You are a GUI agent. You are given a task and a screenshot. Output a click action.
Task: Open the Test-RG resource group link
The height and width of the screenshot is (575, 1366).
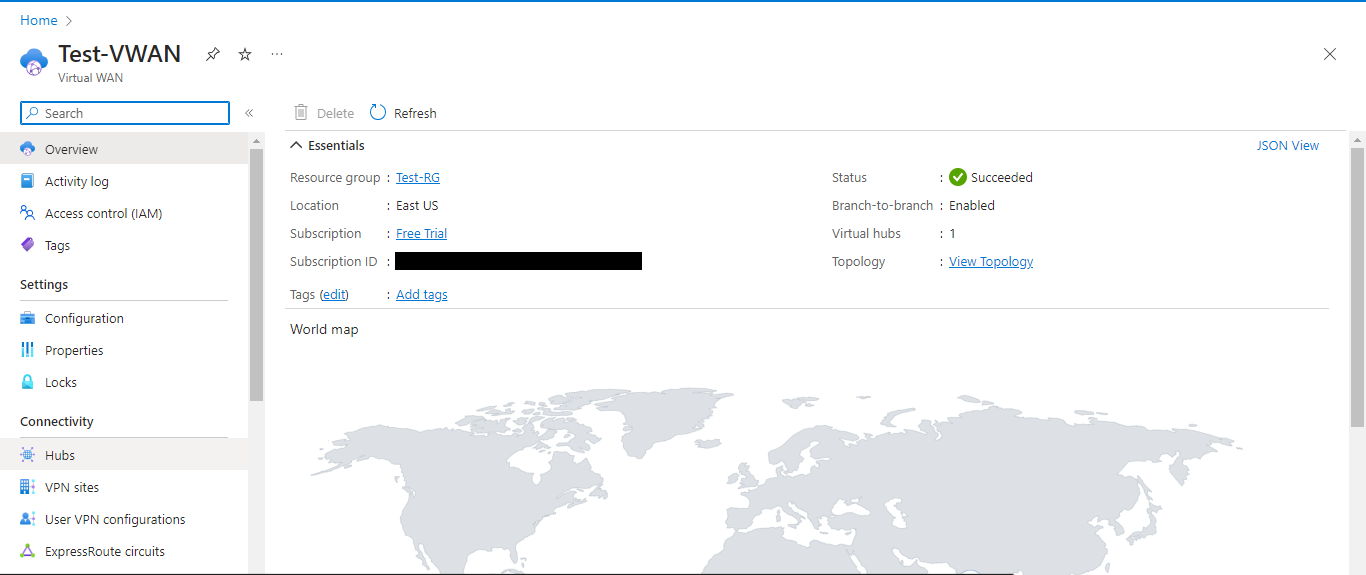[x=418, y=177]
